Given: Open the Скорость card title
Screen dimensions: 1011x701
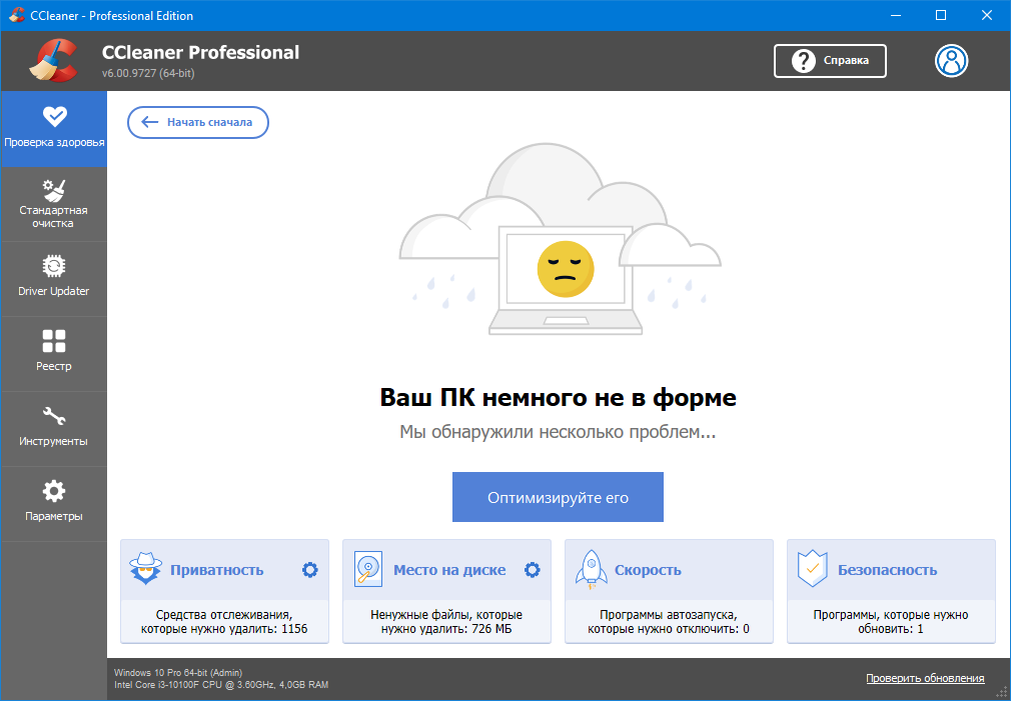Looking at the screenshot, I should click(x=648, y=570).
